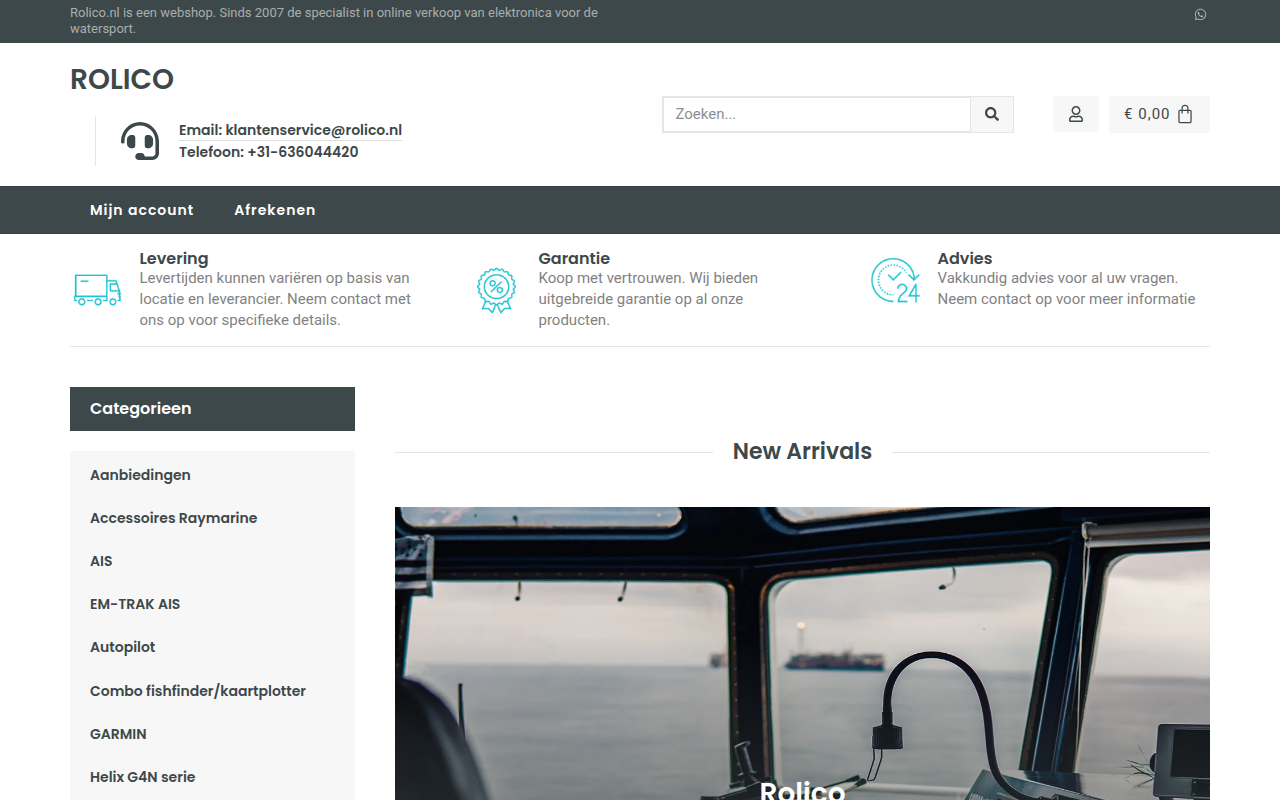Click the headset customer service icon
The height and width of the screenshot is (800, 1280).
coord(140,141)
